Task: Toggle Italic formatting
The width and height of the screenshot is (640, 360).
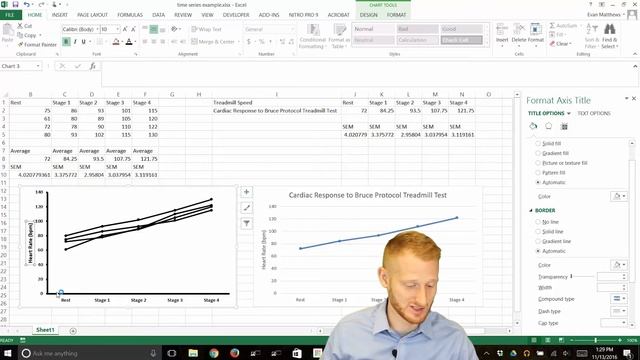Action: tap(75, 42)
